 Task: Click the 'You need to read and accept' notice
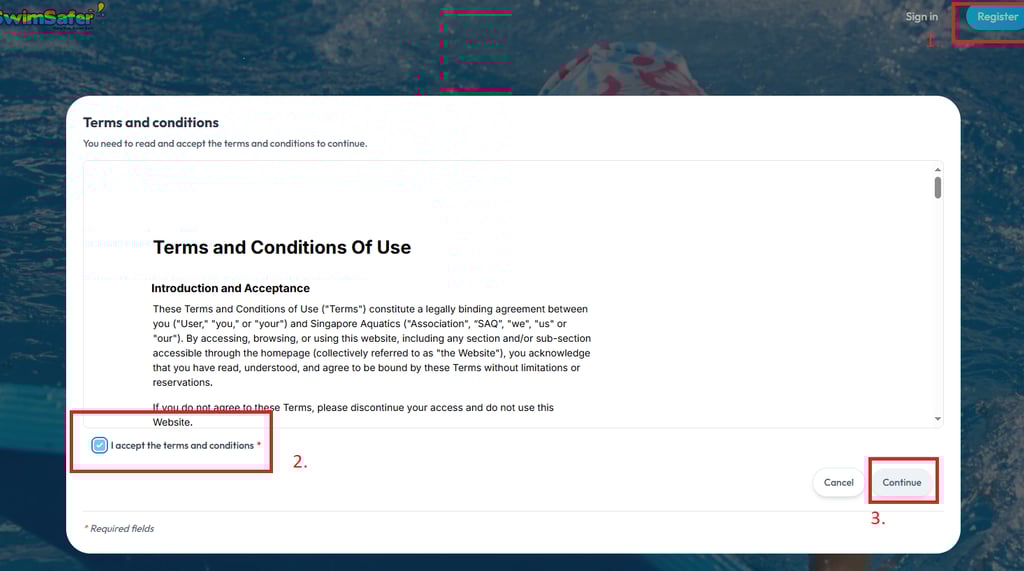[x=225, y=144]
